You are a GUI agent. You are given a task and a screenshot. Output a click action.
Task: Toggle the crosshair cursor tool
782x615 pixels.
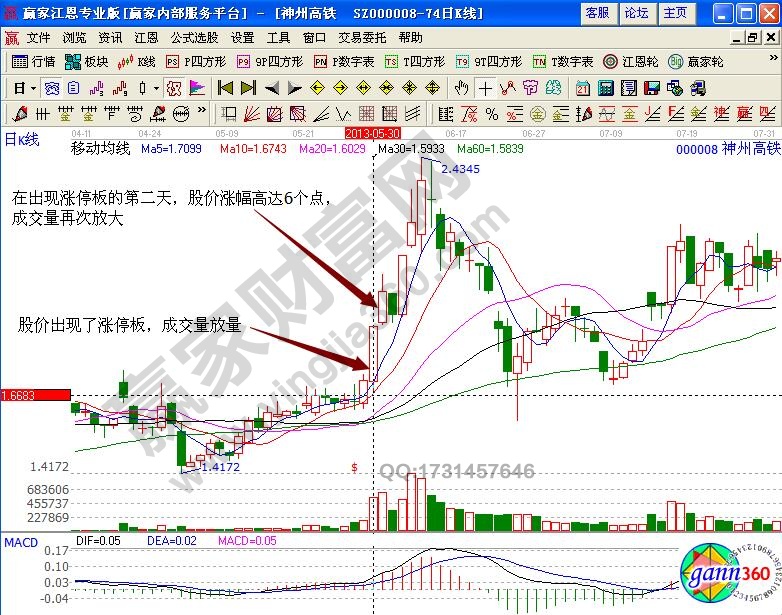(x=485, y=88)
